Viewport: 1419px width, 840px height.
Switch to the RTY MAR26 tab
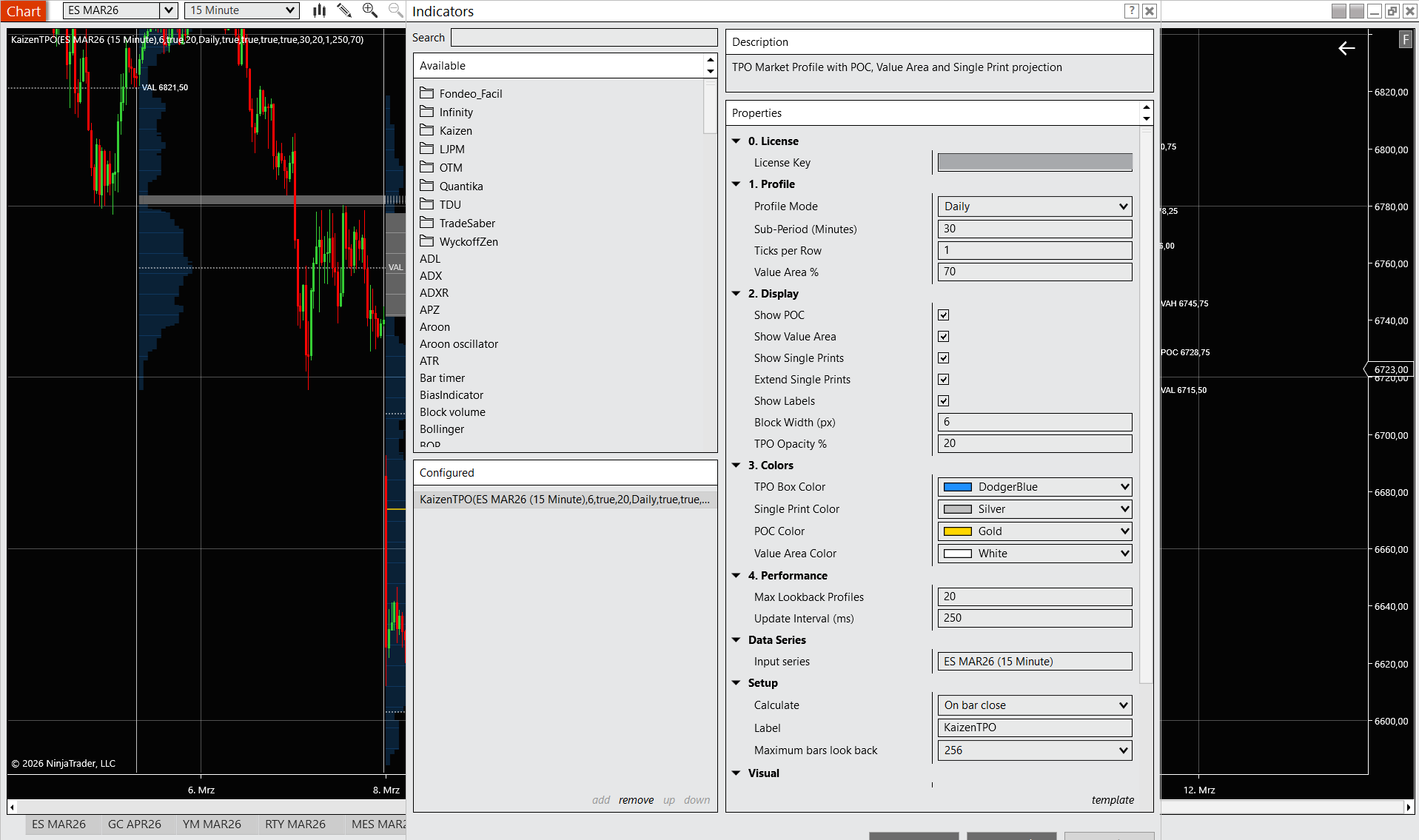(x=295, y=824)
